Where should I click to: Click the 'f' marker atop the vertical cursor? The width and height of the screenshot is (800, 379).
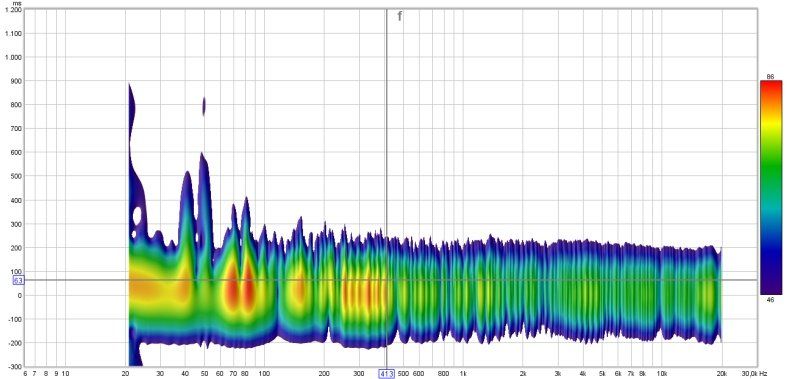pos(399,16)
